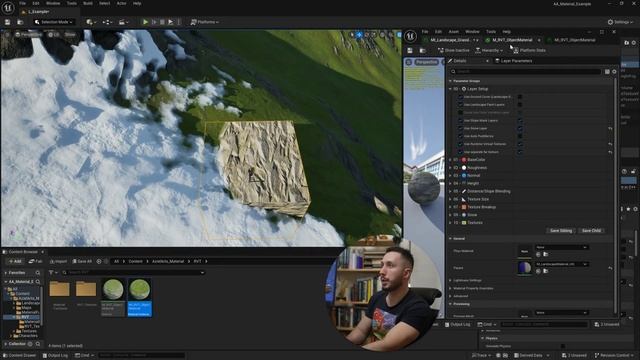Open the Build menu of main editor
640x360 pixels.
[88, 3]
